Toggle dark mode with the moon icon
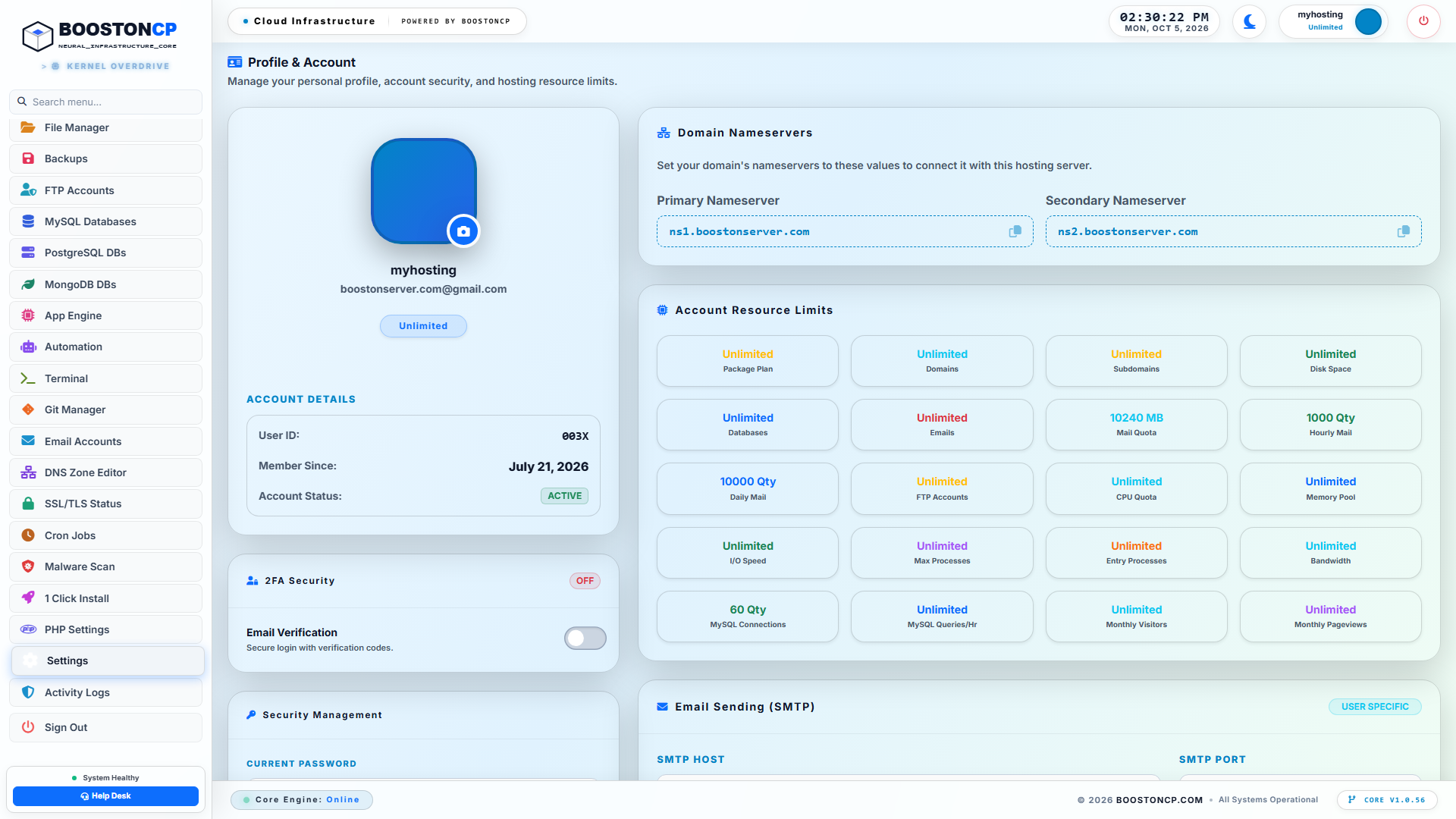 pos(1249,21)
